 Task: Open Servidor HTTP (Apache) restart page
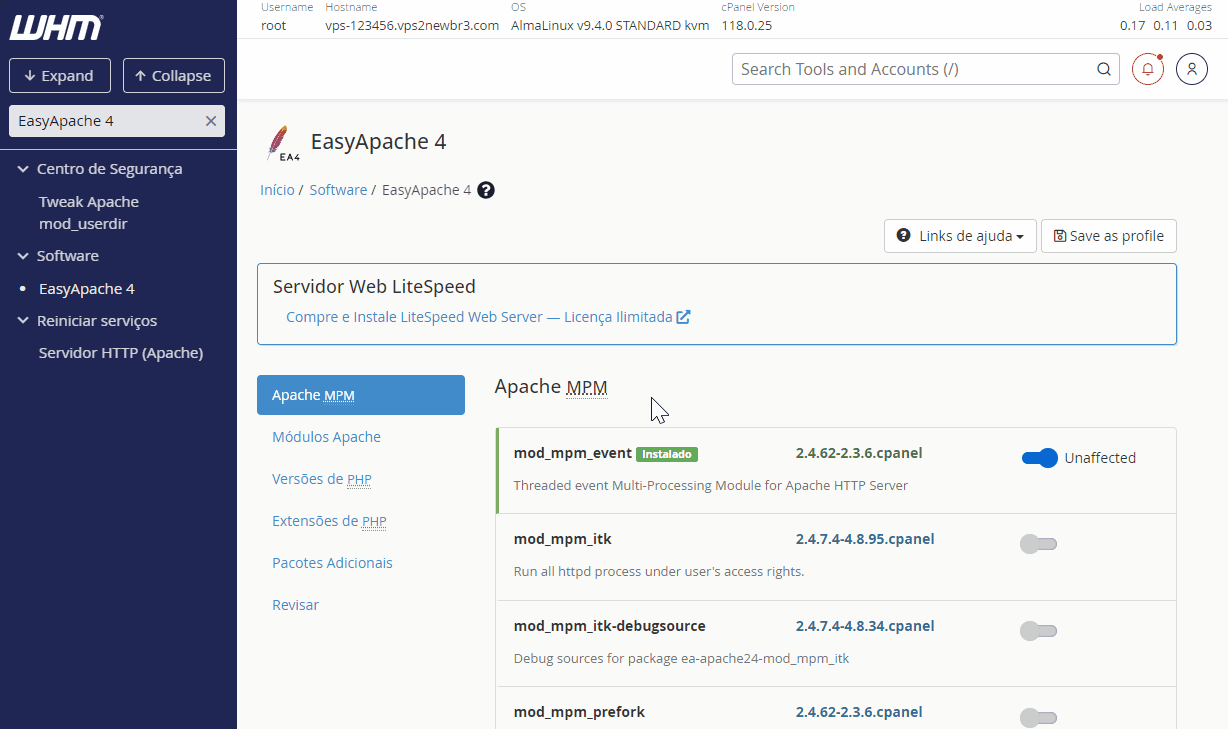click(x=121, y=353)
